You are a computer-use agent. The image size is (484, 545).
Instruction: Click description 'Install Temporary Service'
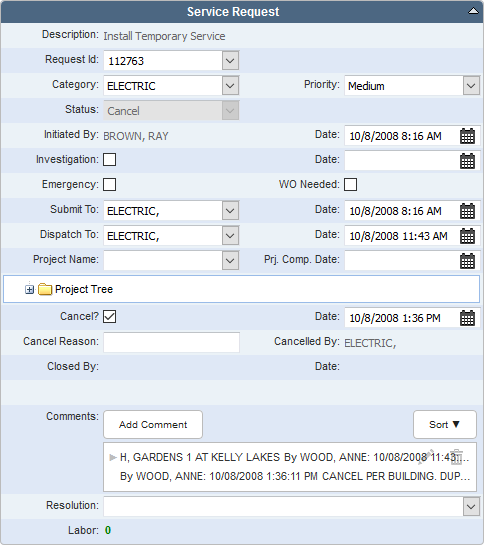tap(164, 36)
